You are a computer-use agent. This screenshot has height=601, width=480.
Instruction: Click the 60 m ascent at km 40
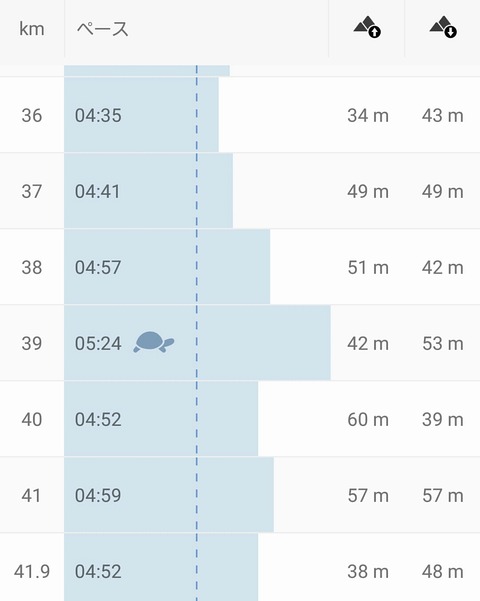tap(368, 419)
